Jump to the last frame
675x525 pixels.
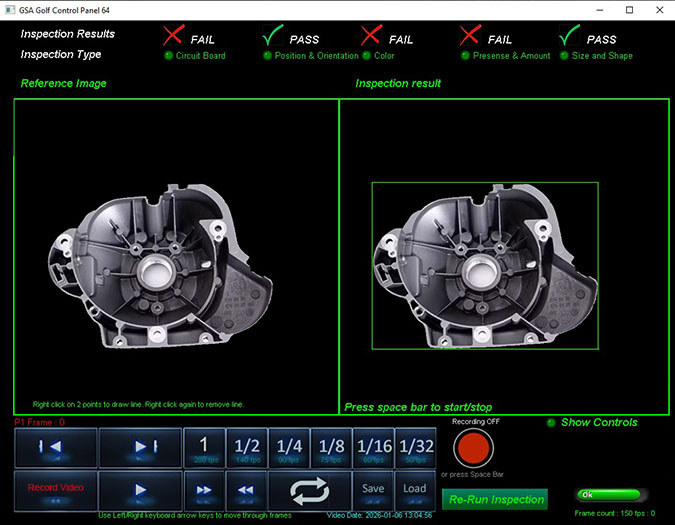click(140, 447)
